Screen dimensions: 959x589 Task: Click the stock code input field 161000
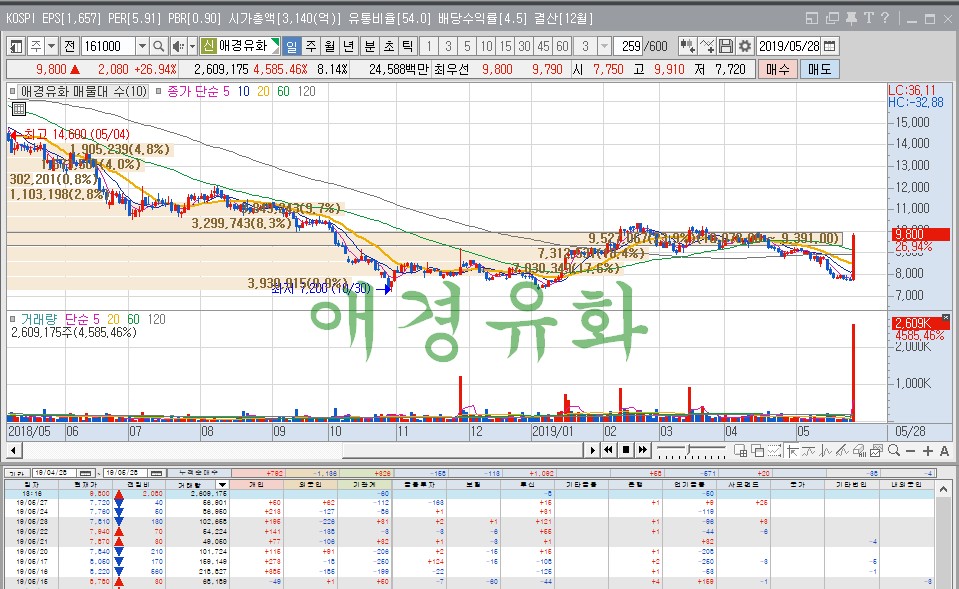click(x=108, y=46)
